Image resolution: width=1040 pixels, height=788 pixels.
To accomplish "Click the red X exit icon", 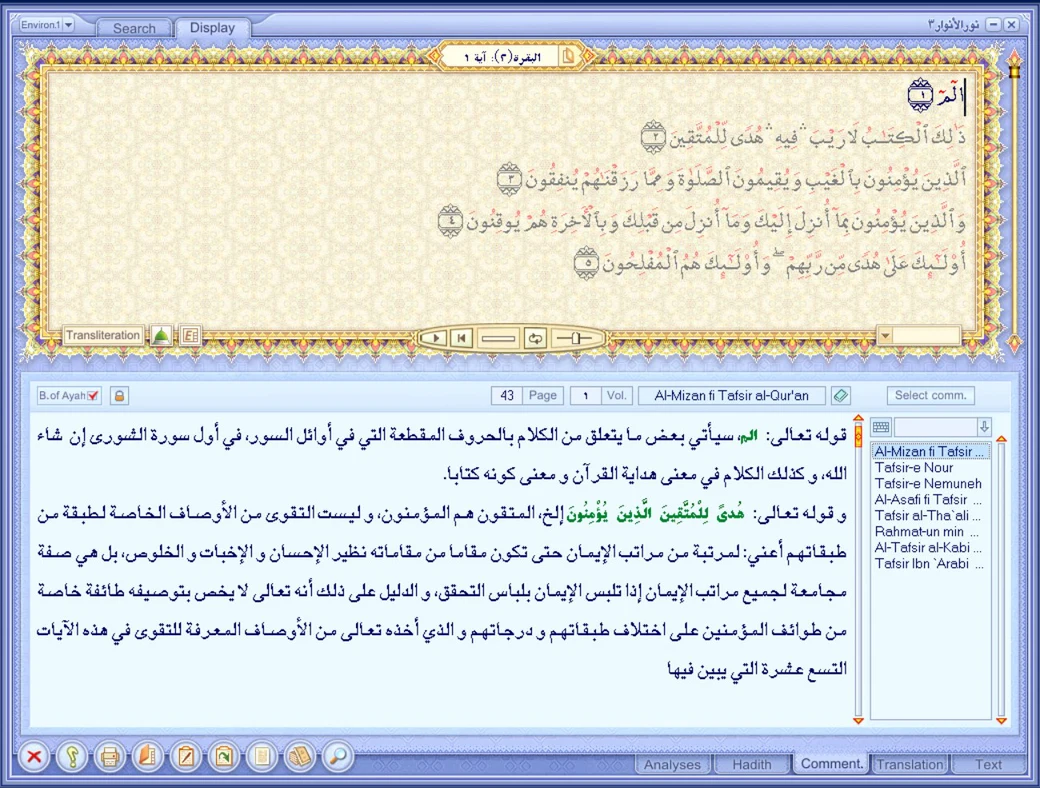I will pyautogui.click(x=34, y=757).
